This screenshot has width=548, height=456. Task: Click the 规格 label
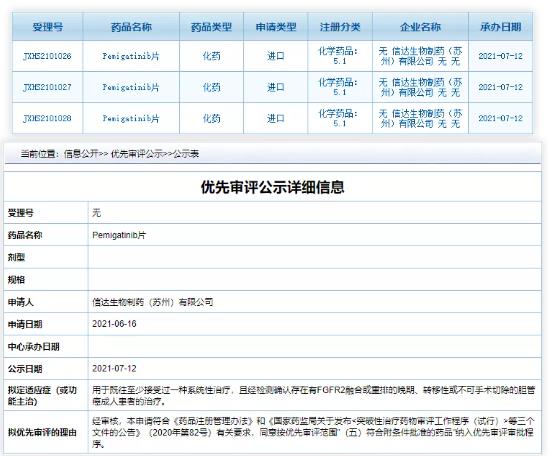point(16,280)
